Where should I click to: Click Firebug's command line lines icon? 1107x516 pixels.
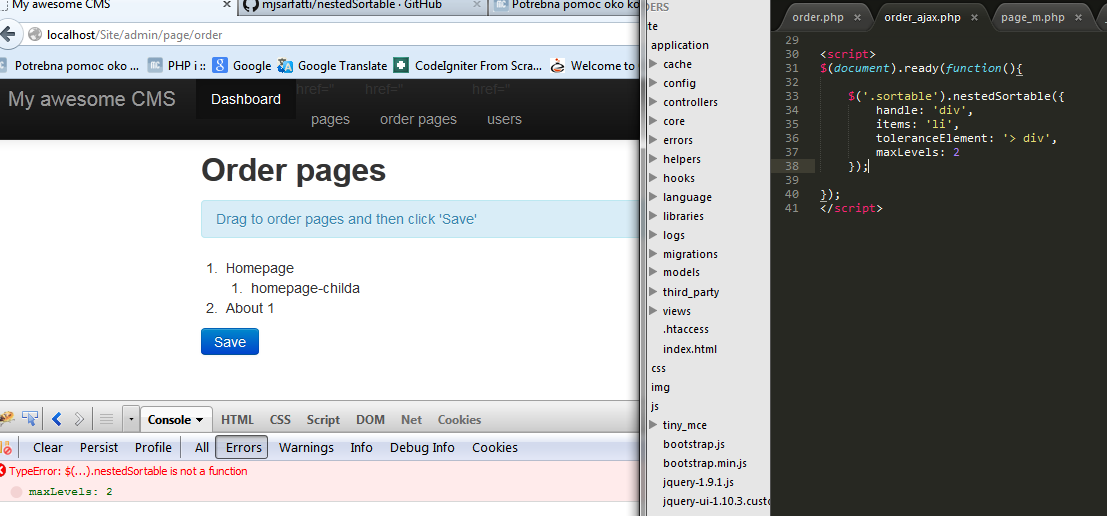pos(106,419)
